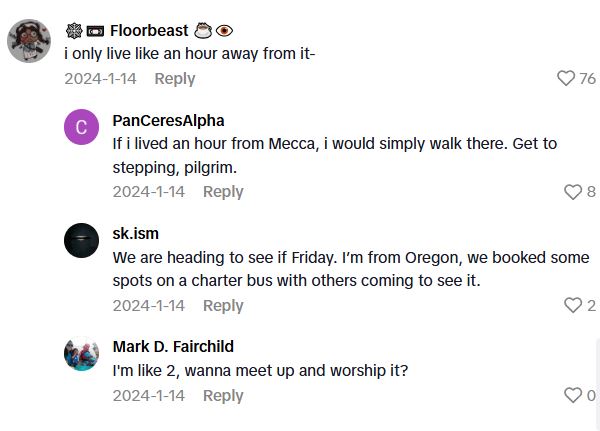Click date stamp under sk.ism's reply
The image size is (600, 431).
(149, 306)
